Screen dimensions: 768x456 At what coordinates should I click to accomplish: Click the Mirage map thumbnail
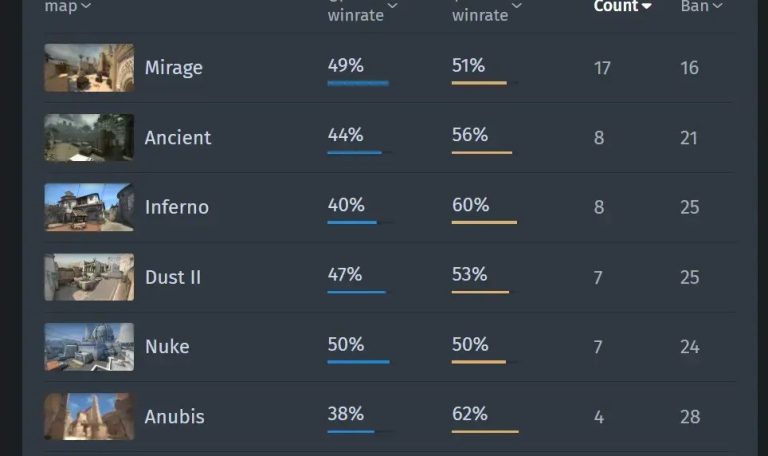pyautogui.click(x=89, y=68)
